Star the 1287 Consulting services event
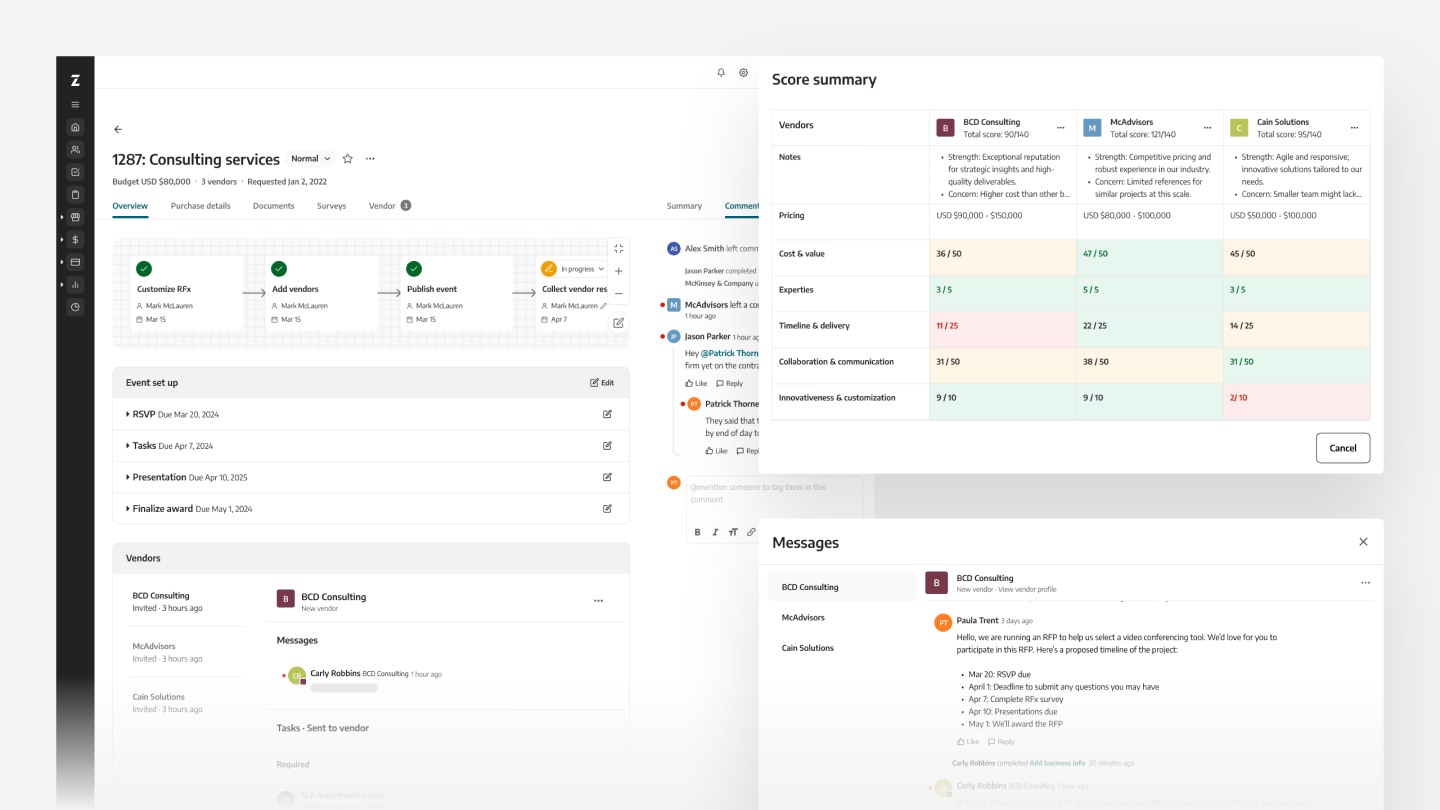Image resolution: width=1440 pixels, height=810 pixels. [x=347, y=158]
